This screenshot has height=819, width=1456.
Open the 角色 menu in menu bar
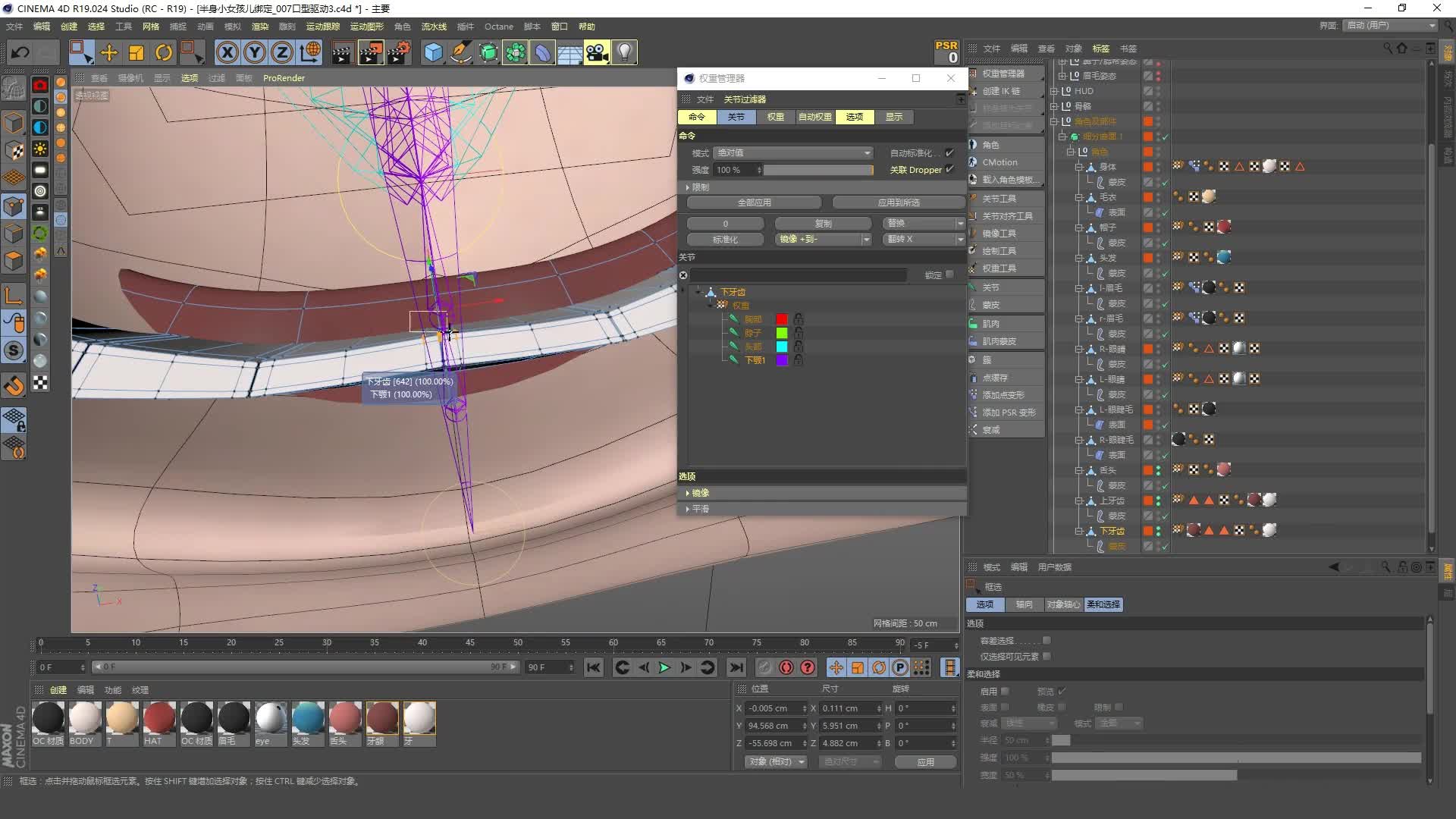point(402,27)
